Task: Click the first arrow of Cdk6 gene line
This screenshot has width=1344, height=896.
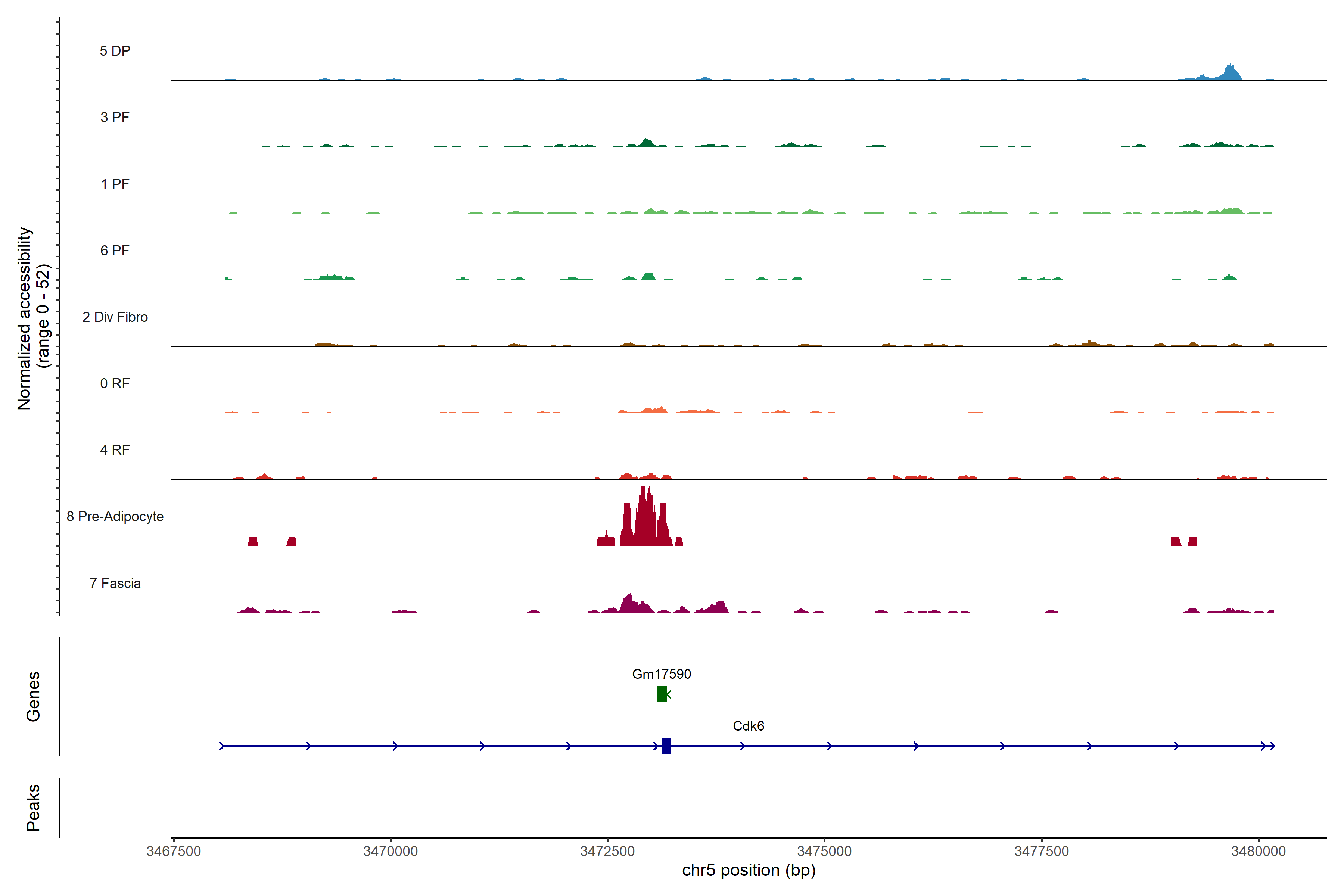Action: [222, 746]
